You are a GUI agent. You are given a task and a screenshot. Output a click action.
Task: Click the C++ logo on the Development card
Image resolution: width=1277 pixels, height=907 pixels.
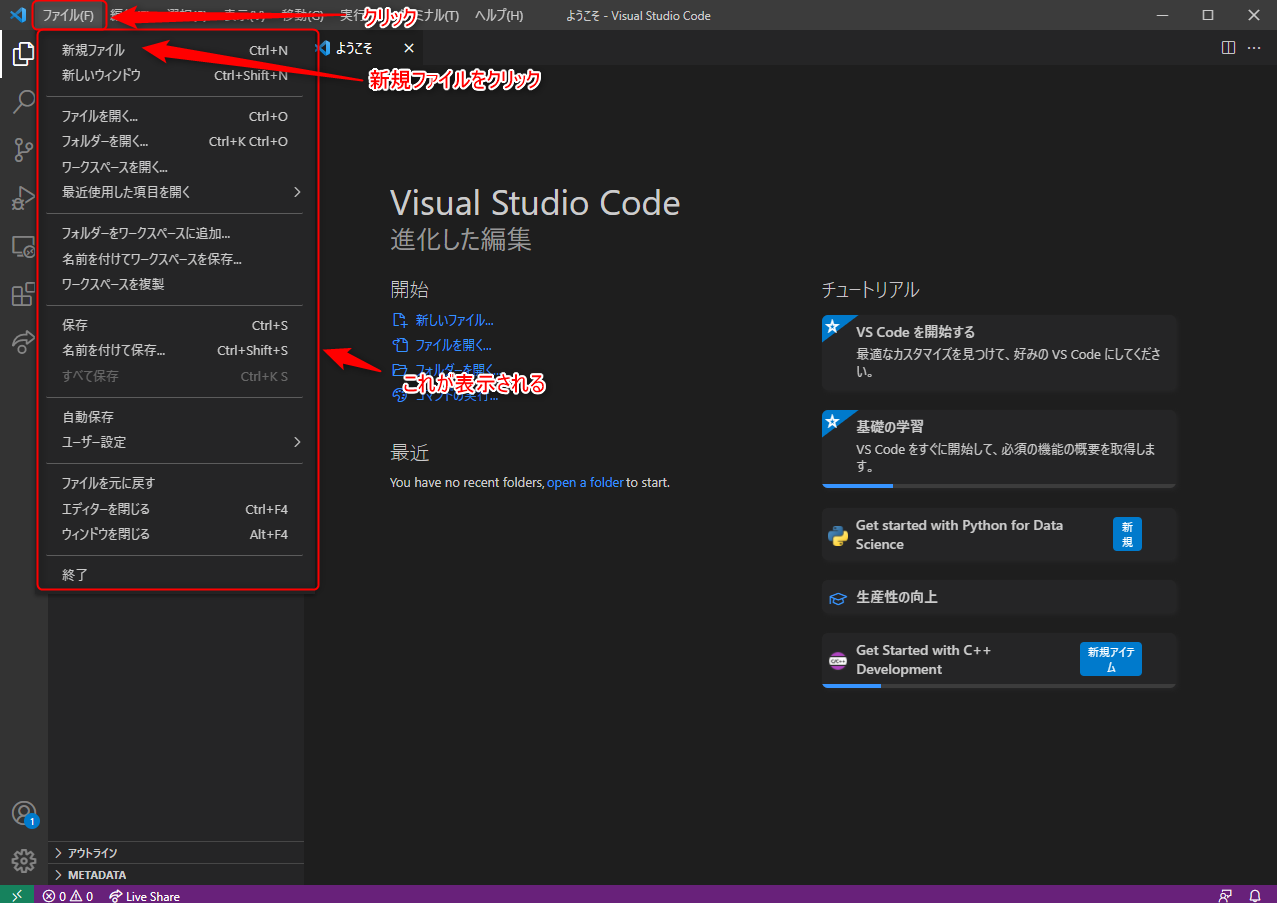tap(838, 660)
